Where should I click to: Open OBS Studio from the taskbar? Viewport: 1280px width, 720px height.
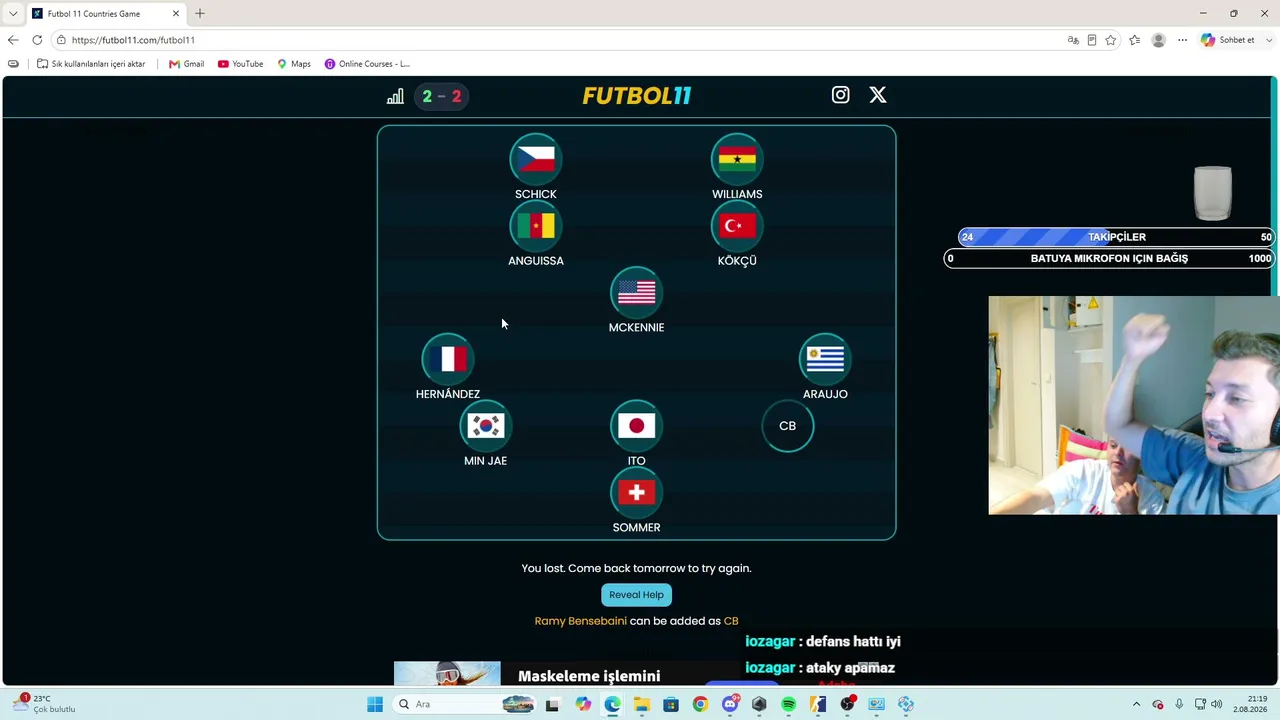[x=848, y=705]
